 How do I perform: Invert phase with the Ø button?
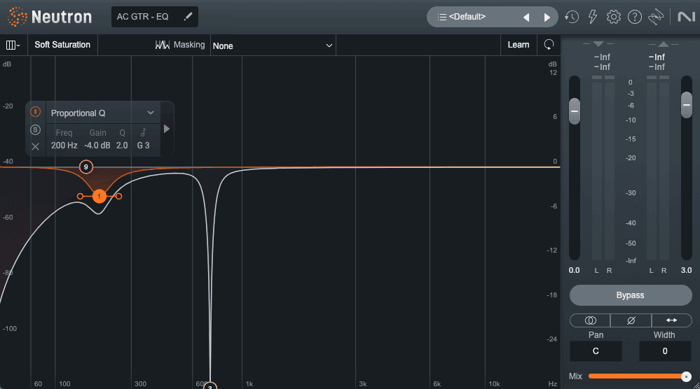[631, 320]
